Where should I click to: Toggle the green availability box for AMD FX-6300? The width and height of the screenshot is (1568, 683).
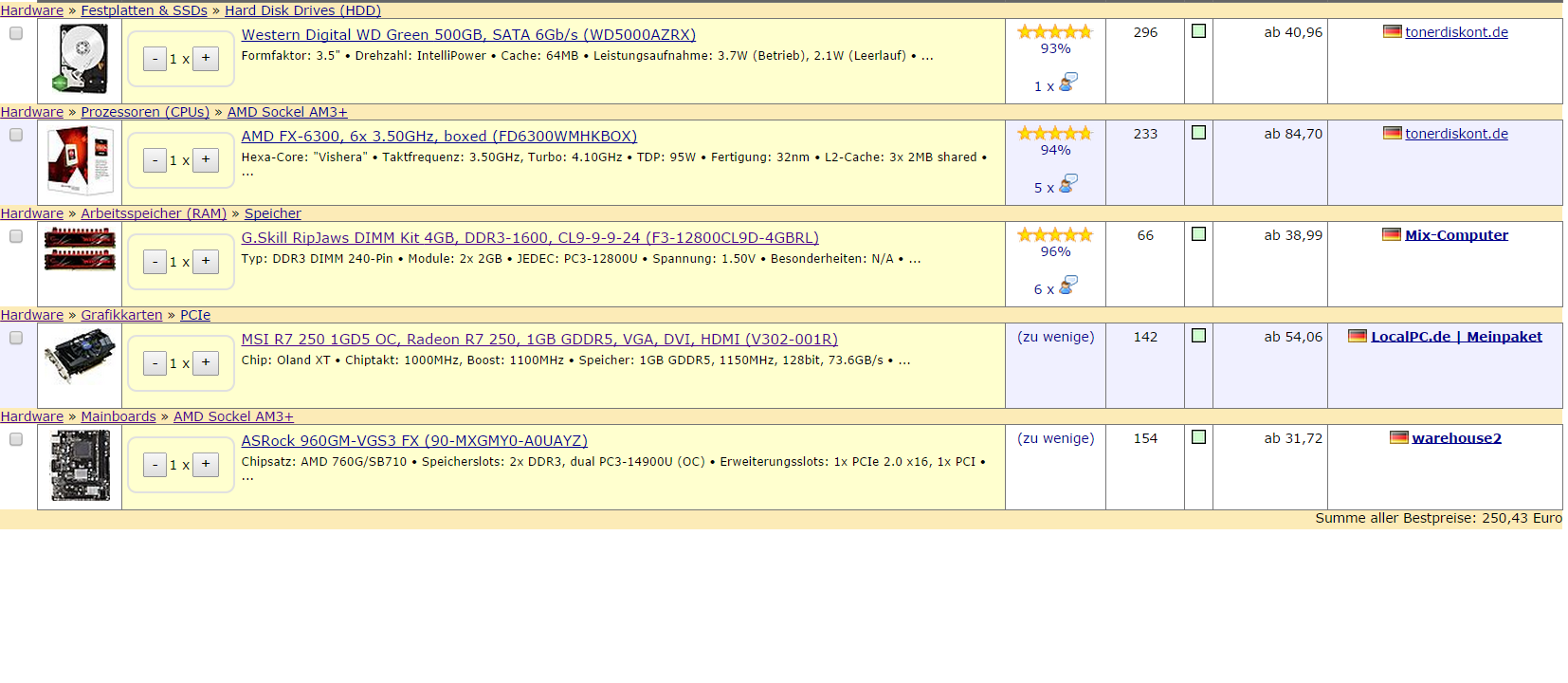[1198, 133]
